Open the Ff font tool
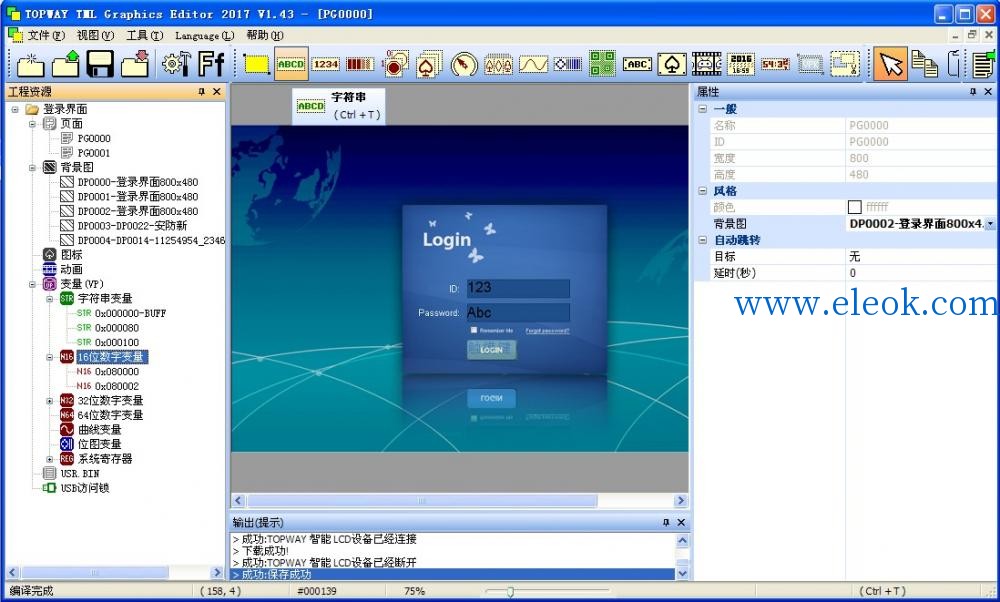Image resolution: width=1000 pixels, height=602 pixels. pos(211,64)
